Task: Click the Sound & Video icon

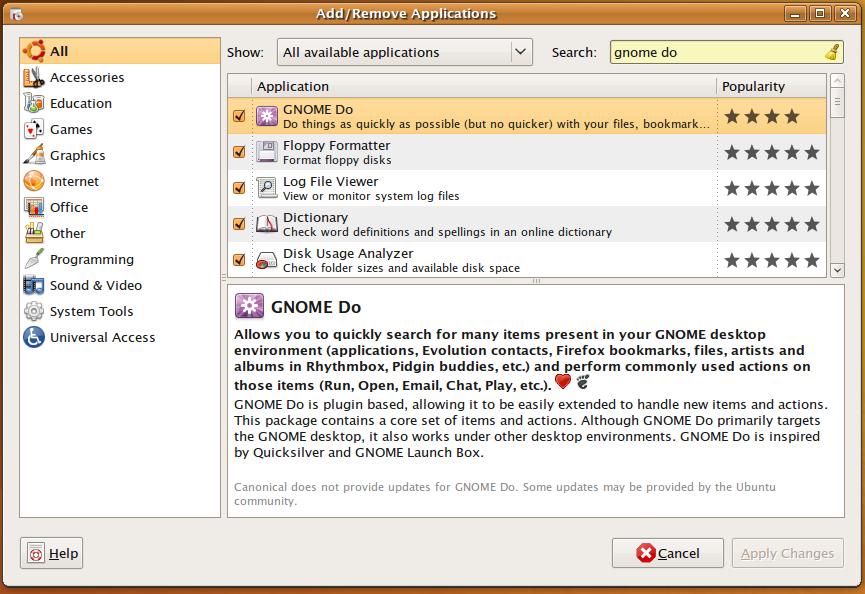Action: pyautogui.click(x=34, y=286)
